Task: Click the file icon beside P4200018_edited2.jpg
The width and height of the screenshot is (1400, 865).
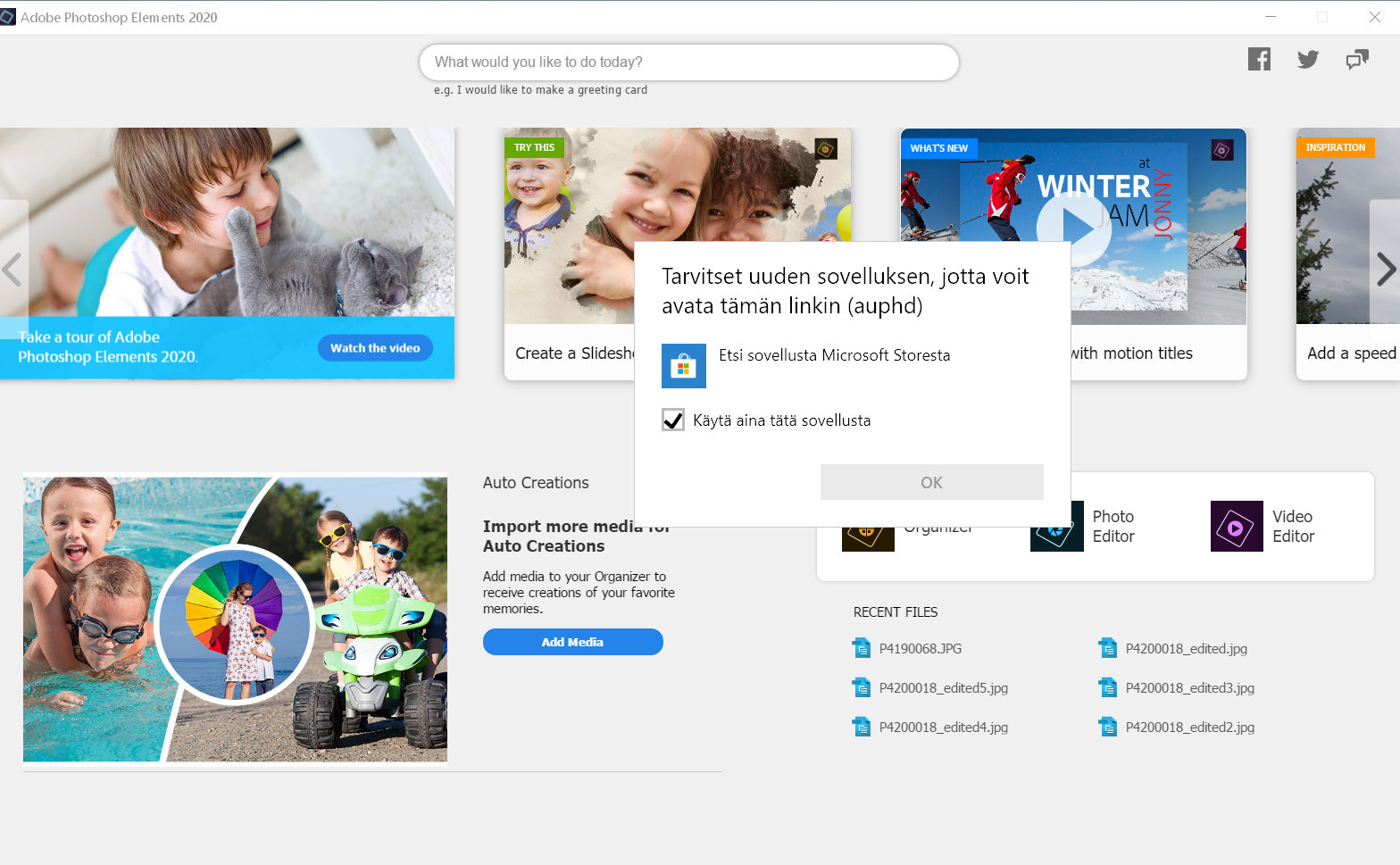Action: (x=1108, y=727)
